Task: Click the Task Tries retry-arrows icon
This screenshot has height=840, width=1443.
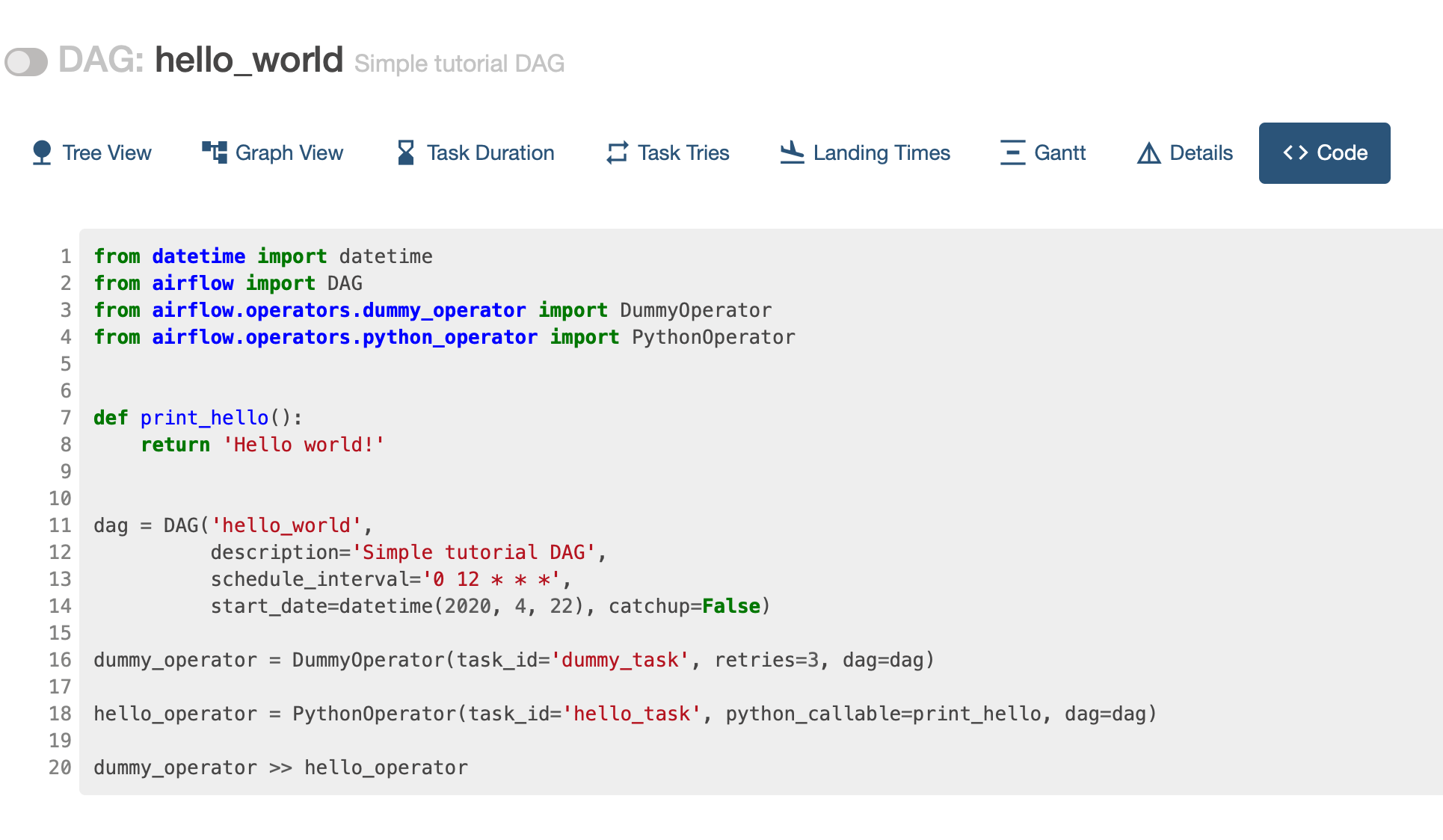Action: click(617, 152)
